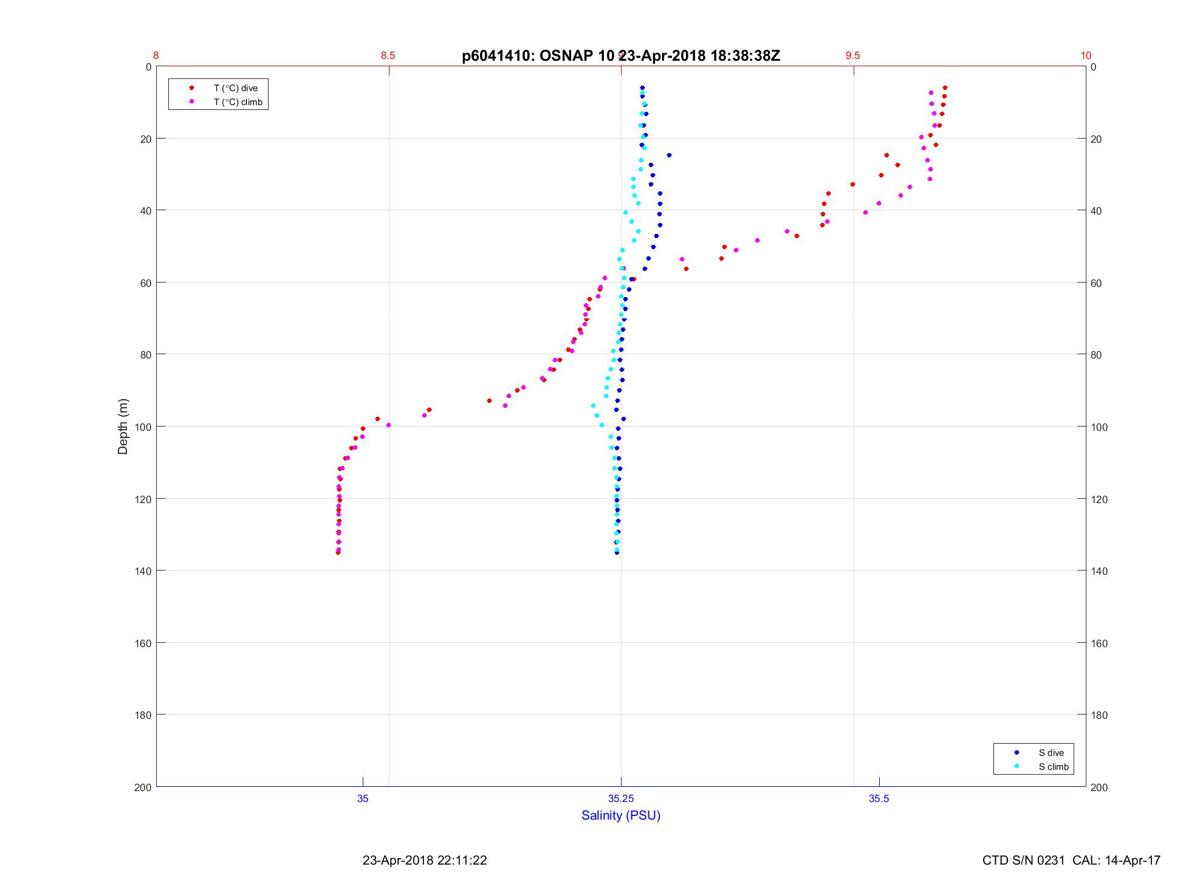Click the 35.25 salinity tick label
The width and height of the screenshot is (1200, 885).
click(621, 798)
